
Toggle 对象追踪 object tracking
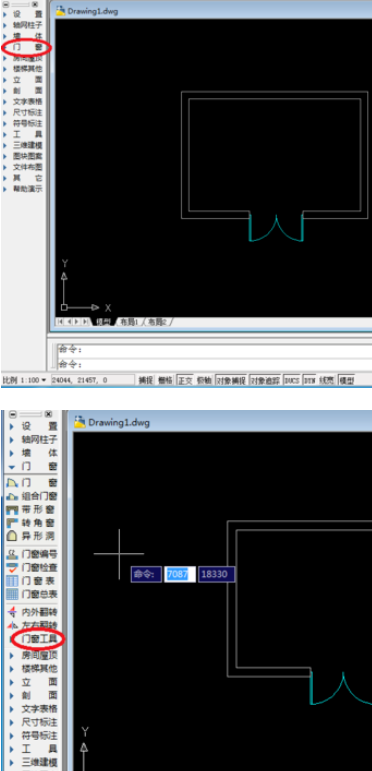click(x=265, y=380)
